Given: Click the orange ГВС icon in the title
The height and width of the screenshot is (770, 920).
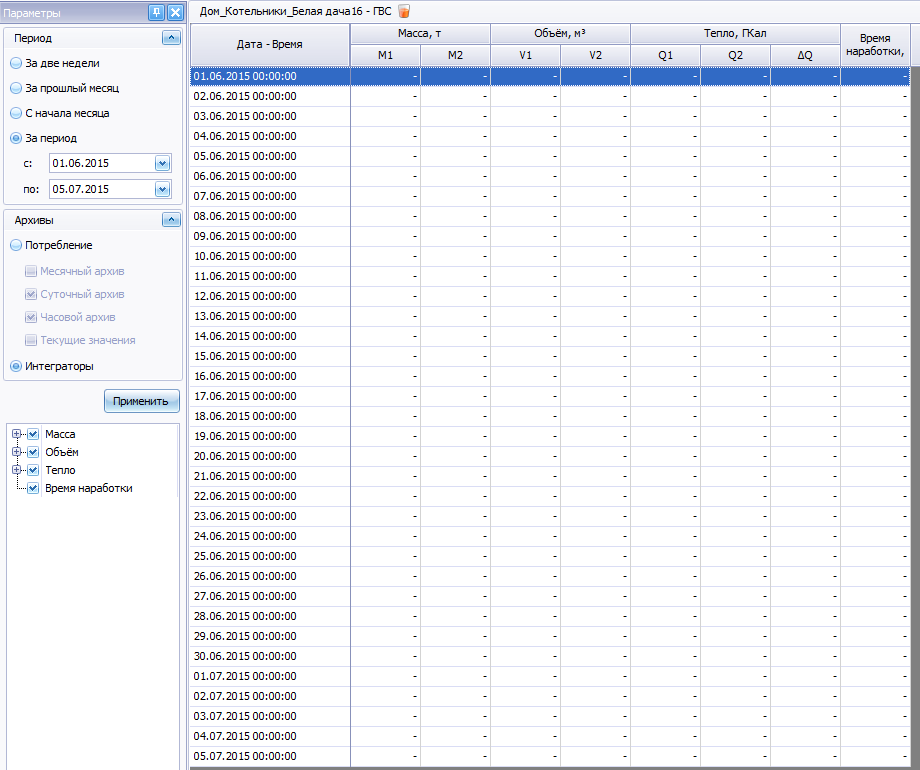Looking at the screenshot, I should (x=404, y=11).
